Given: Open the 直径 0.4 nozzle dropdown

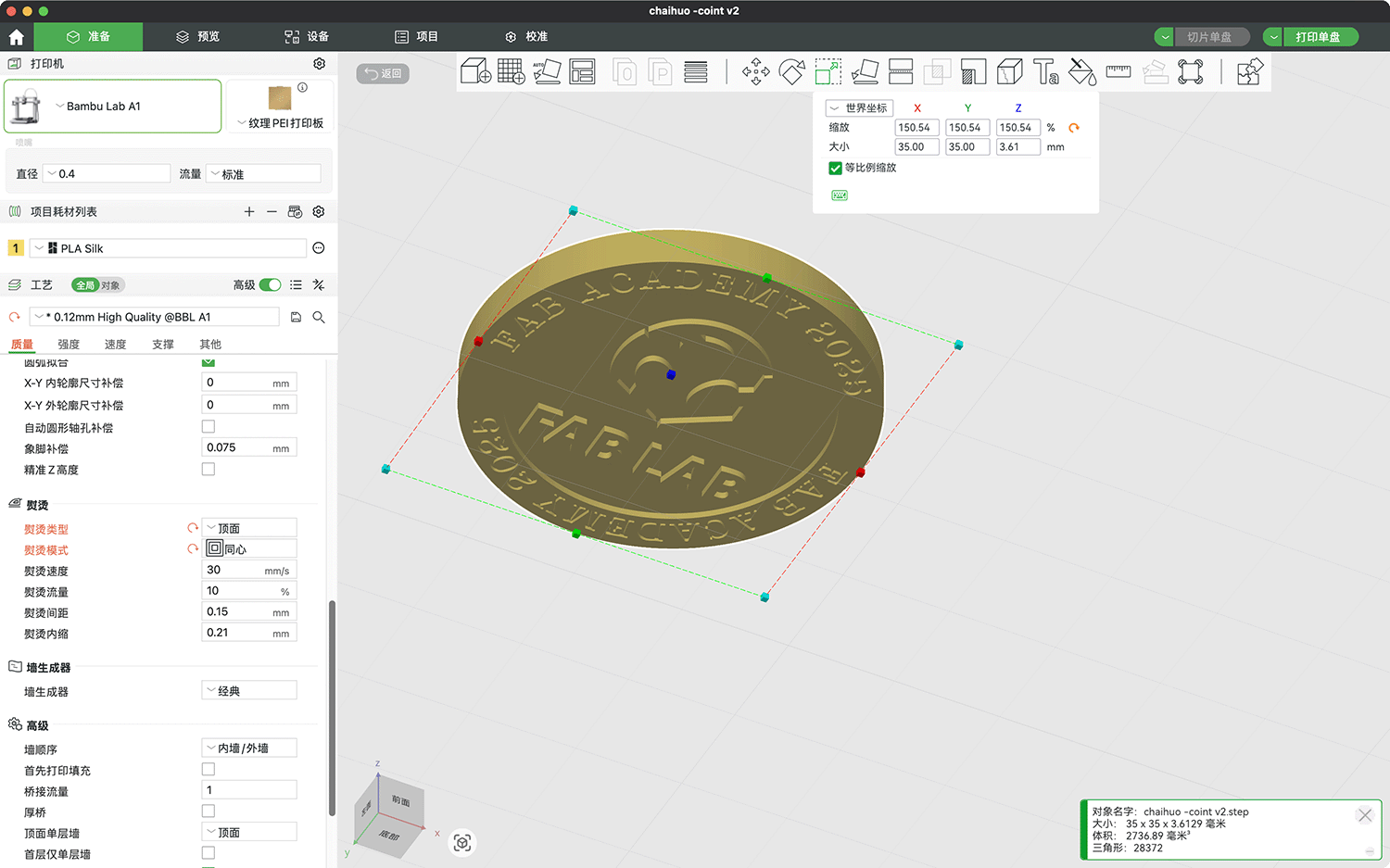Looking at the screenshot, I should pos(107,174).
